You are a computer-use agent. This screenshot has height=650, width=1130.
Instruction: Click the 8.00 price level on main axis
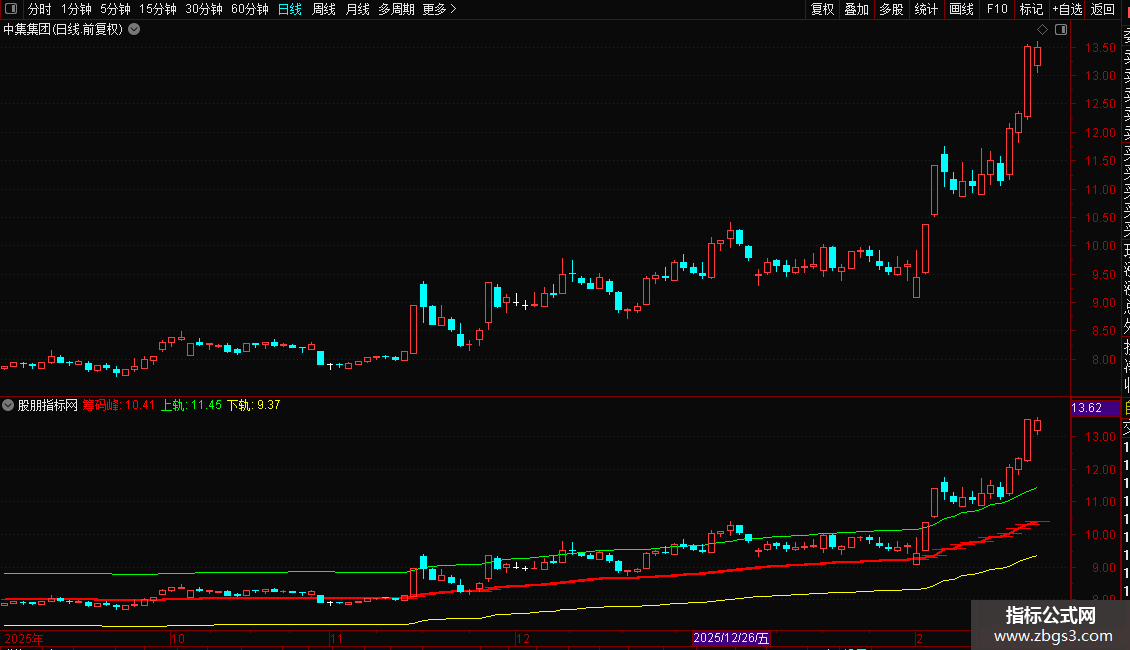(1103, 360)
